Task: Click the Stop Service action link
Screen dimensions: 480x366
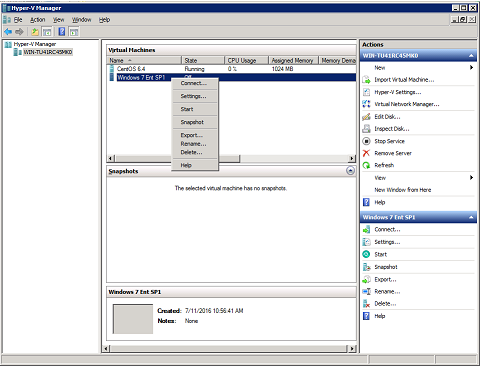Action: click(x=389, y=141)
